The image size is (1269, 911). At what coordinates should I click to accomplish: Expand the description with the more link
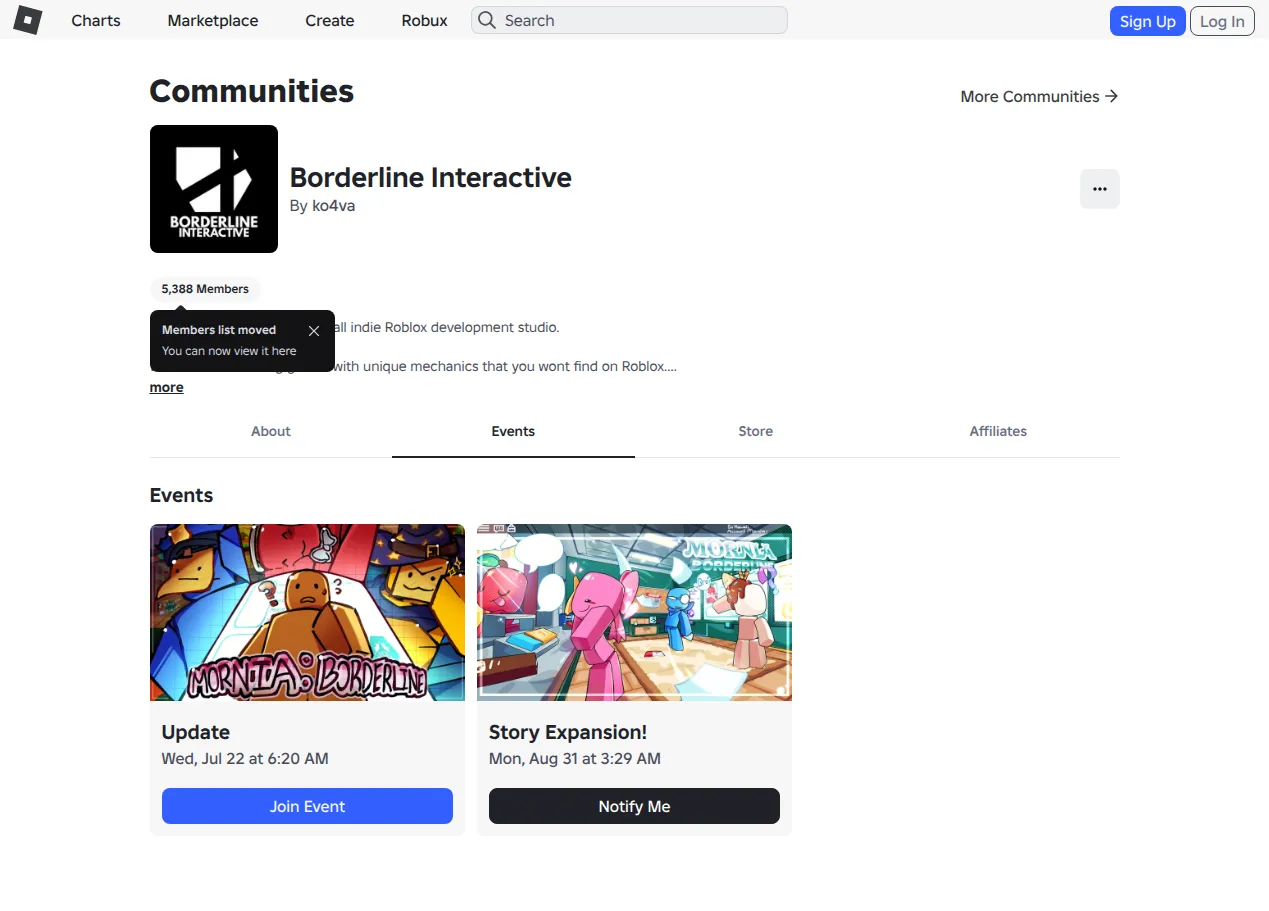pos(167,387)
